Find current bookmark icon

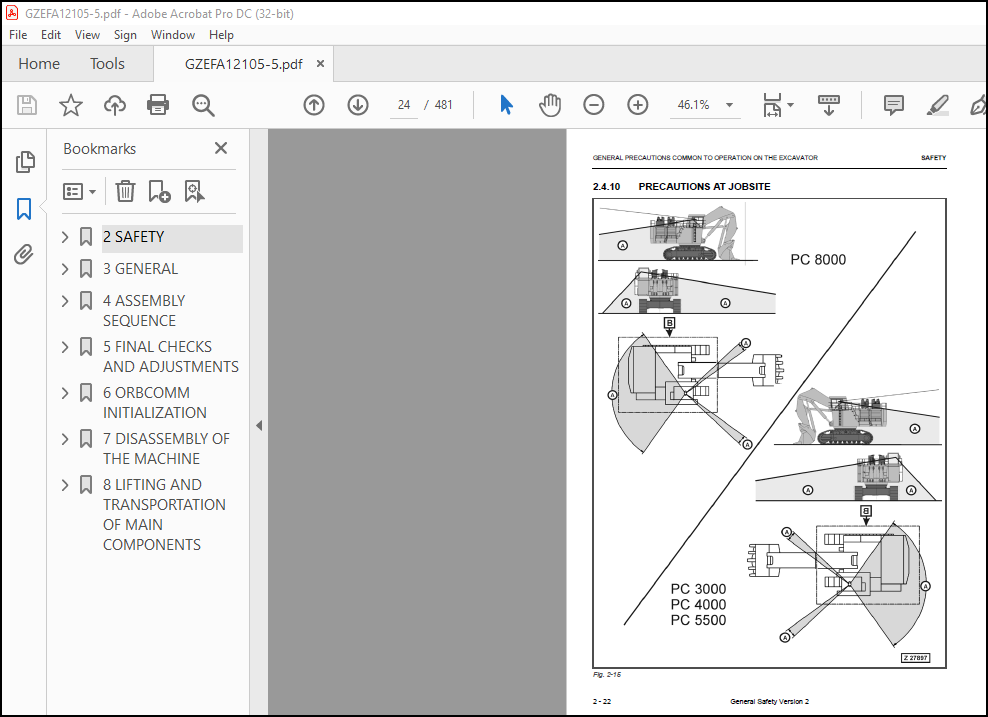(x=194, y=191)
